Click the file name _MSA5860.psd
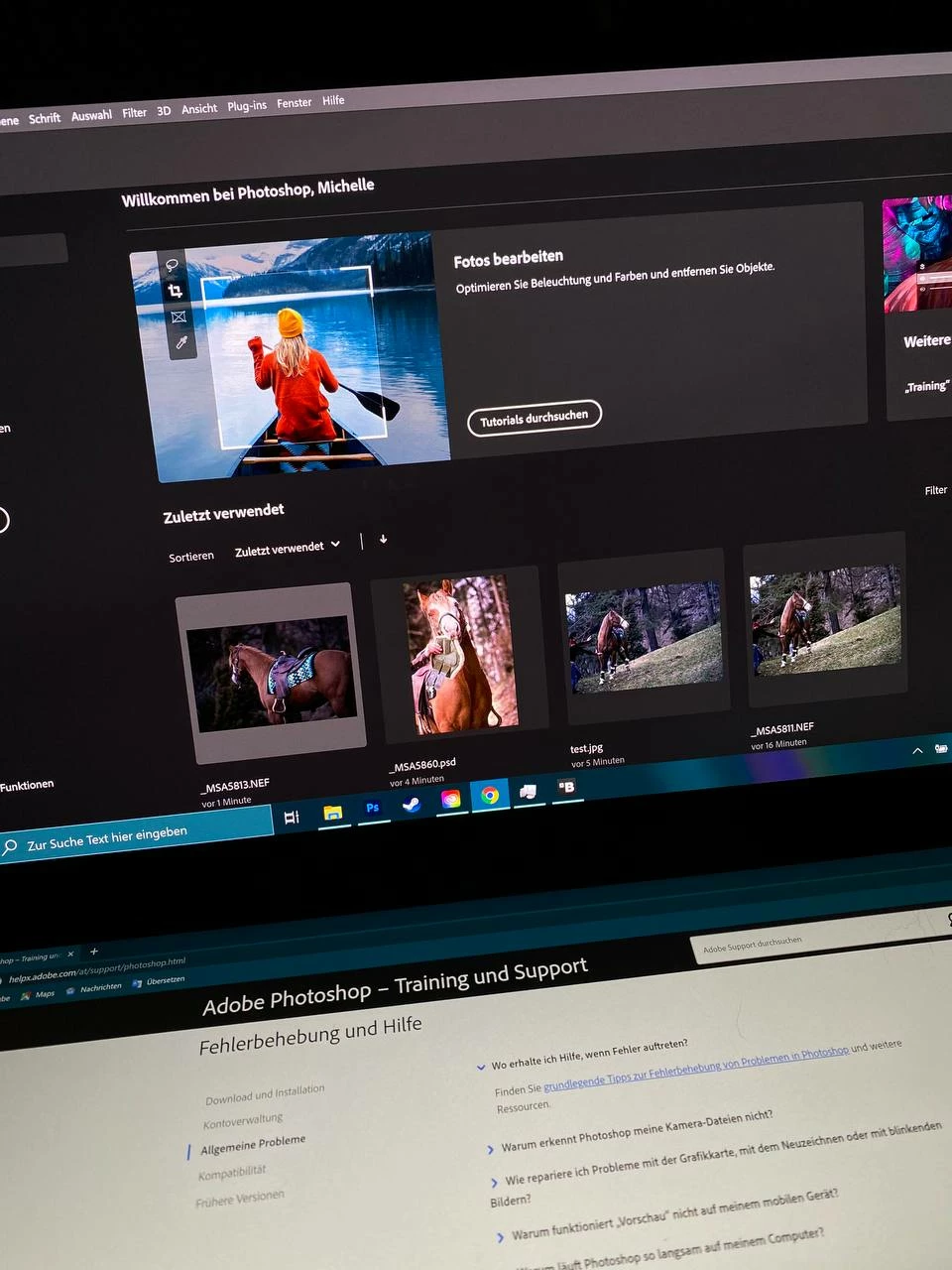This screenshot has width=952, height=1270. coord(422,766)
